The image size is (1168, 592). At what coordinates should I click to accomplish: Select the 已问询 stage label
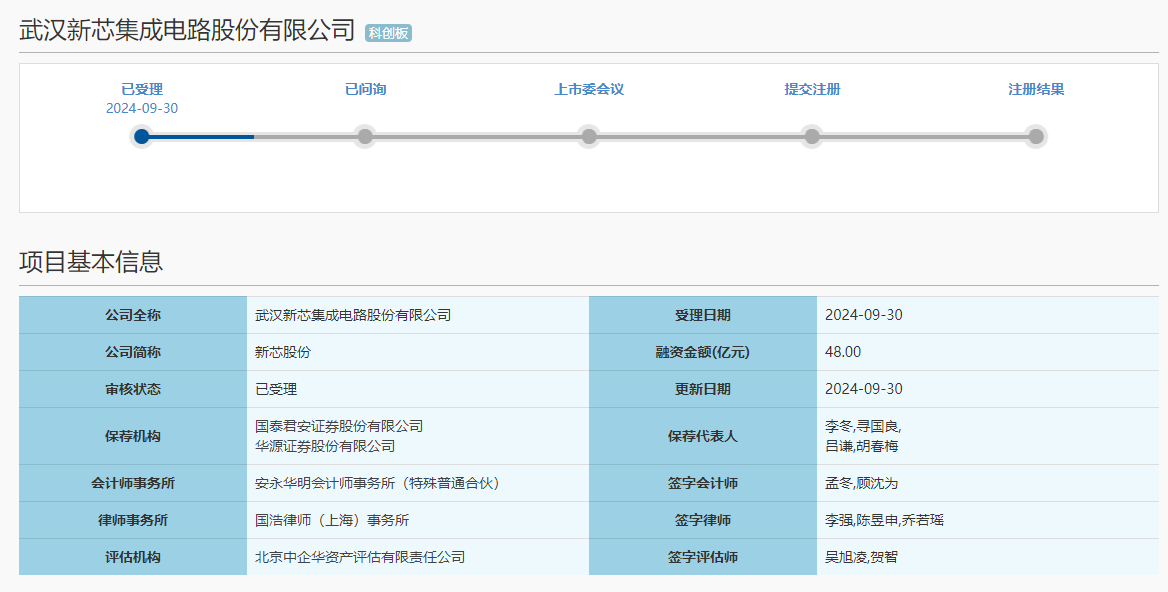click(365, 89)
